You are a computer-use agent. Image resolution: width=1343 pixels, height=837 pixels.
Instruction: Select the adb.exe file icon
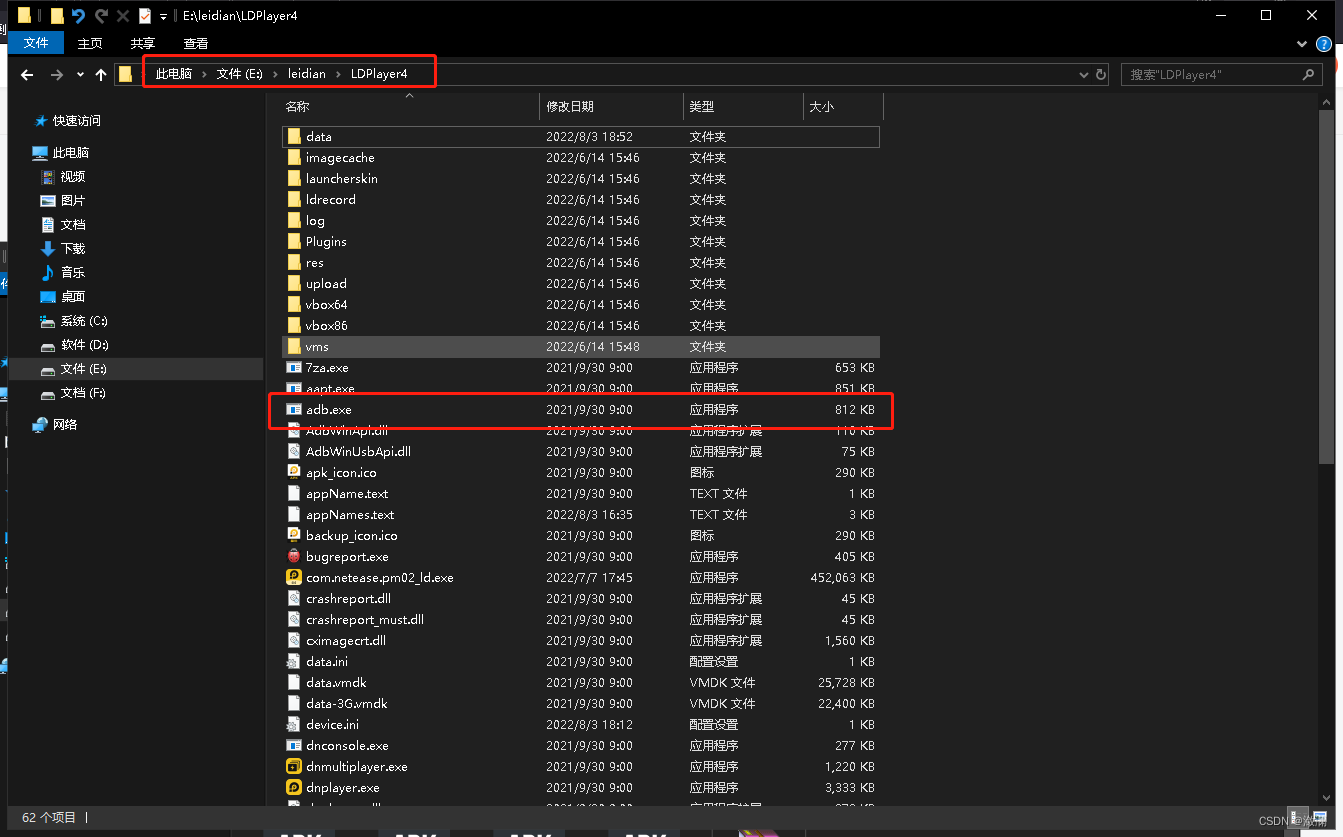click(x=294, y=409)
